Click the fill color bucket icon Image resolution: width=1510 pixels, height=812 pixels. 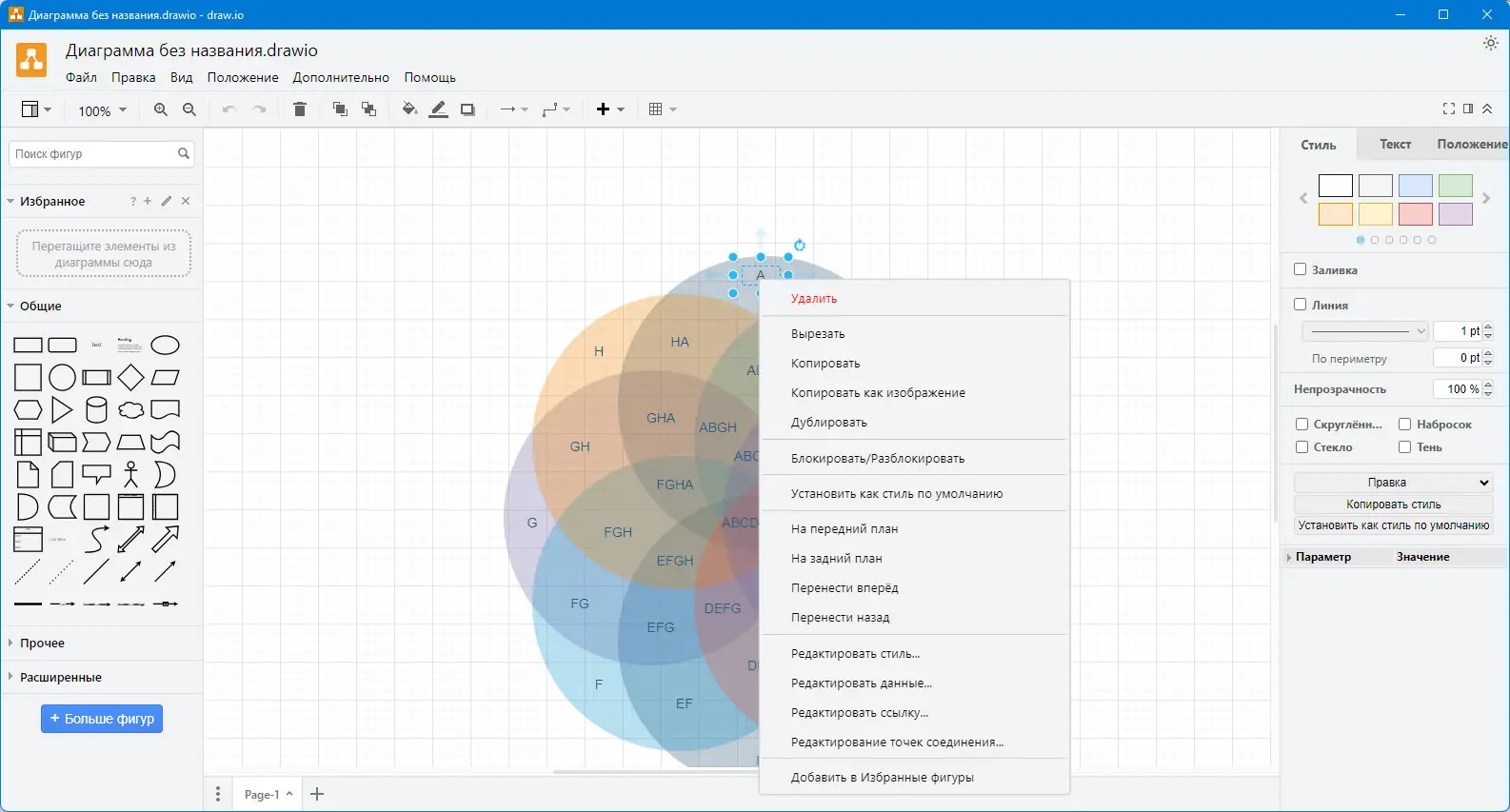click(409, 109)
